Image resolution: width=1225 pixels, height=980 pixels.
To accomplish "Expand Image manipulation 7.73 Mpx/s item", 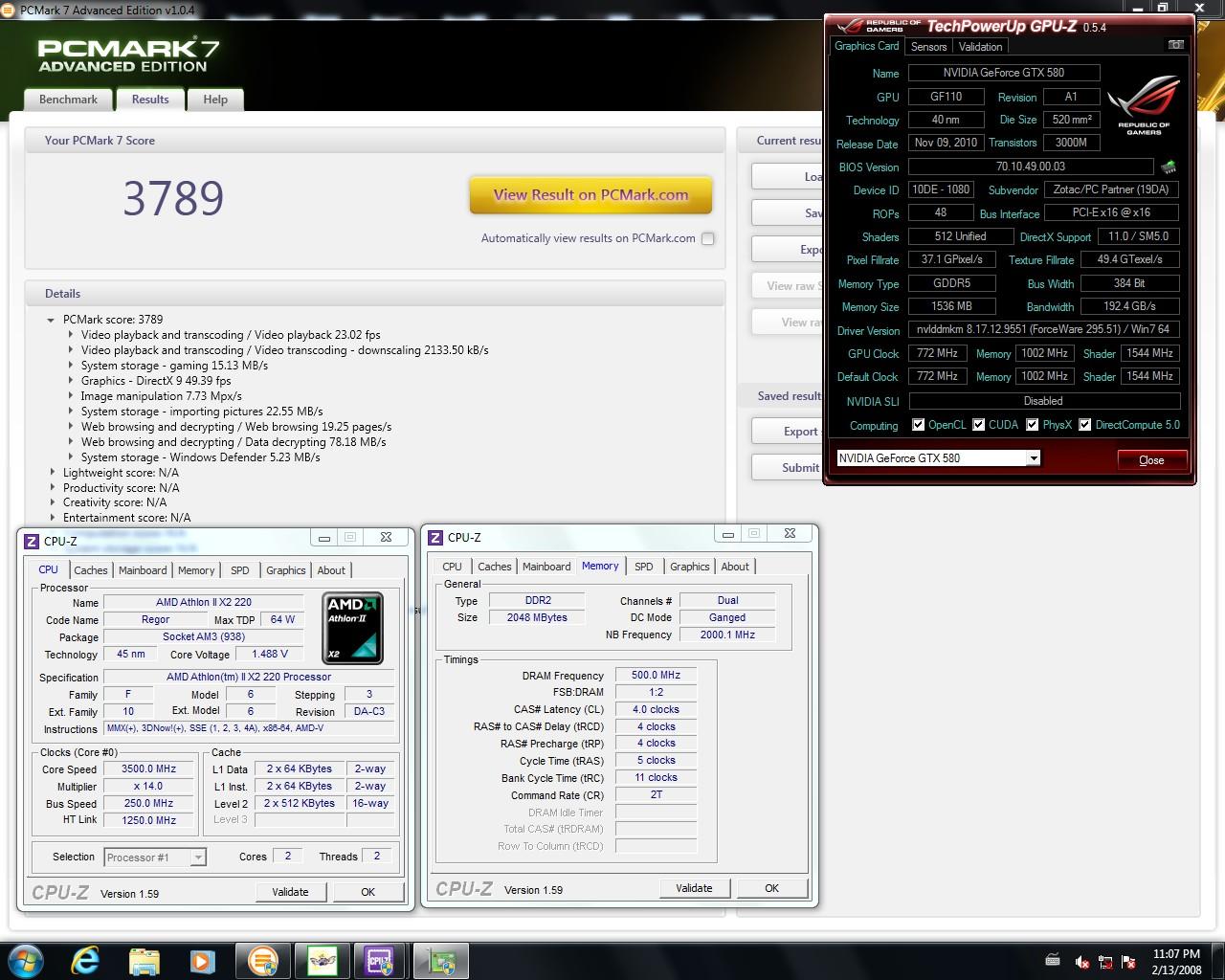I will [x=70, y=396].
